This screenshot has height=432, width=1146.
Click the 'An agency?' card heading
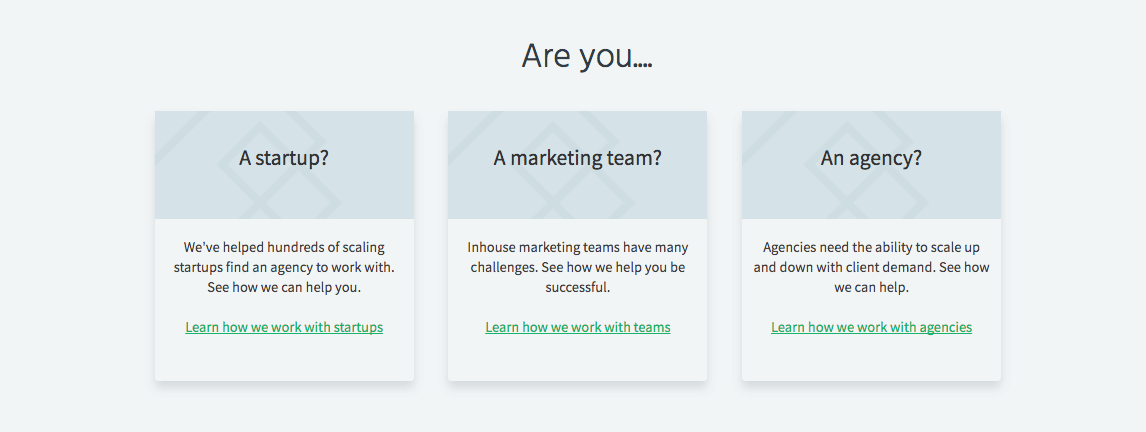(871, 158)
